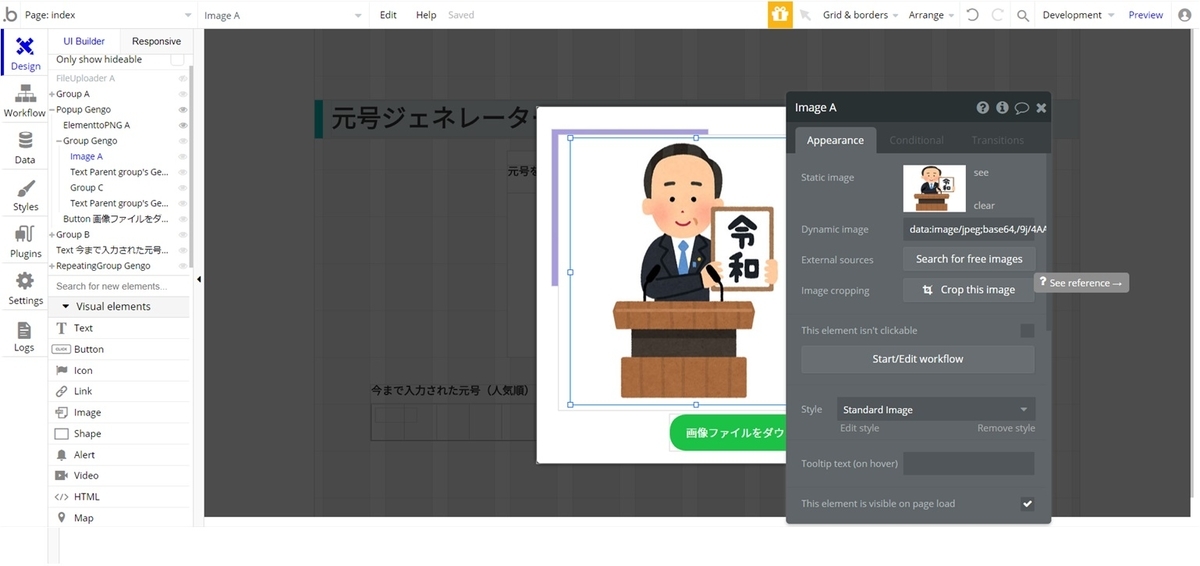
Task: Open help question mark in Image A panel
Action: click(983, 108)
